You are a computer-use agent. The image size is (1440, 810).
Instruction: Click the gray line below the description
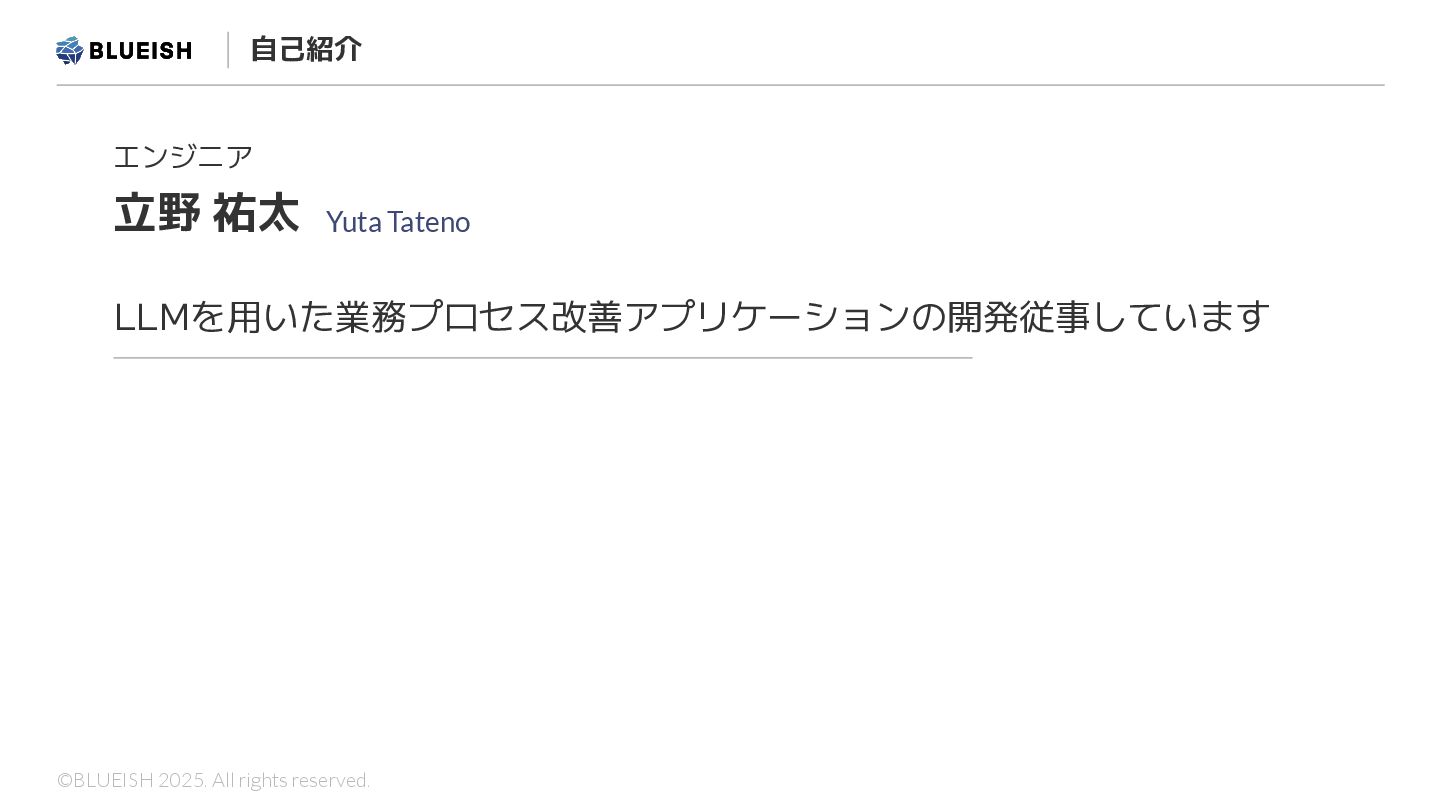click(542, 357)
